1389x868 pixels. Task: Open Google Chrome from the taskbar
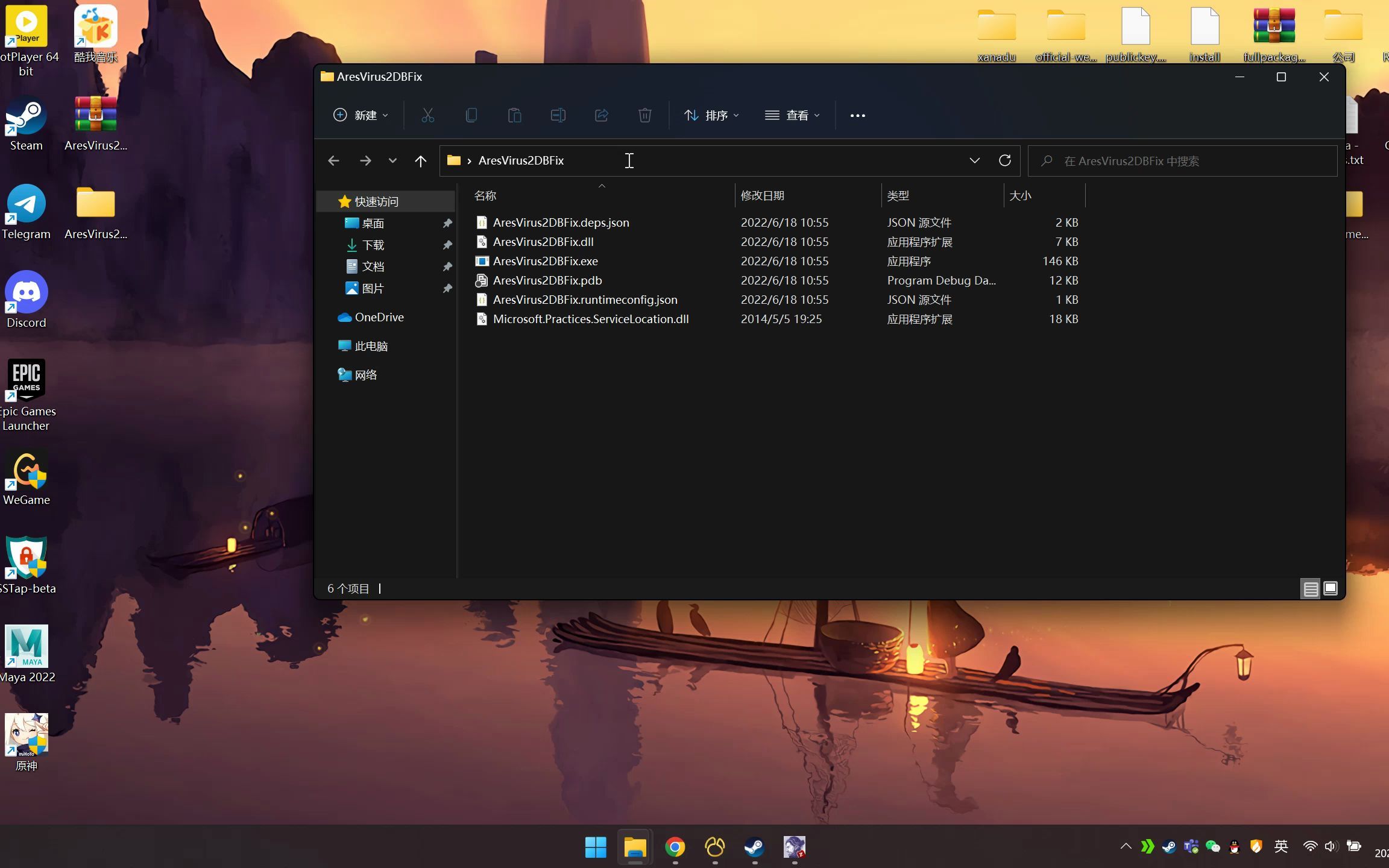[675, 847]
